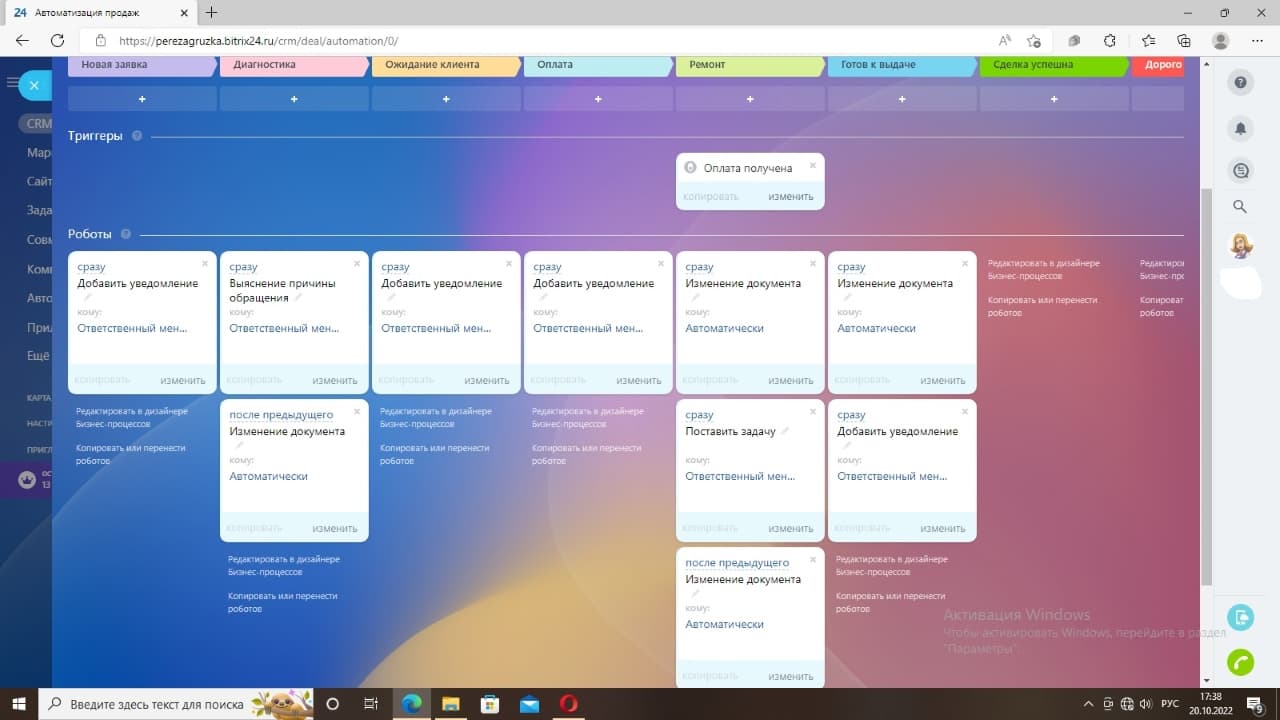This screenshot has height=720, width=1280.
Task: Add a robot under Новая заявка stage
Action: pyautogui.click(x=142, y=99)
